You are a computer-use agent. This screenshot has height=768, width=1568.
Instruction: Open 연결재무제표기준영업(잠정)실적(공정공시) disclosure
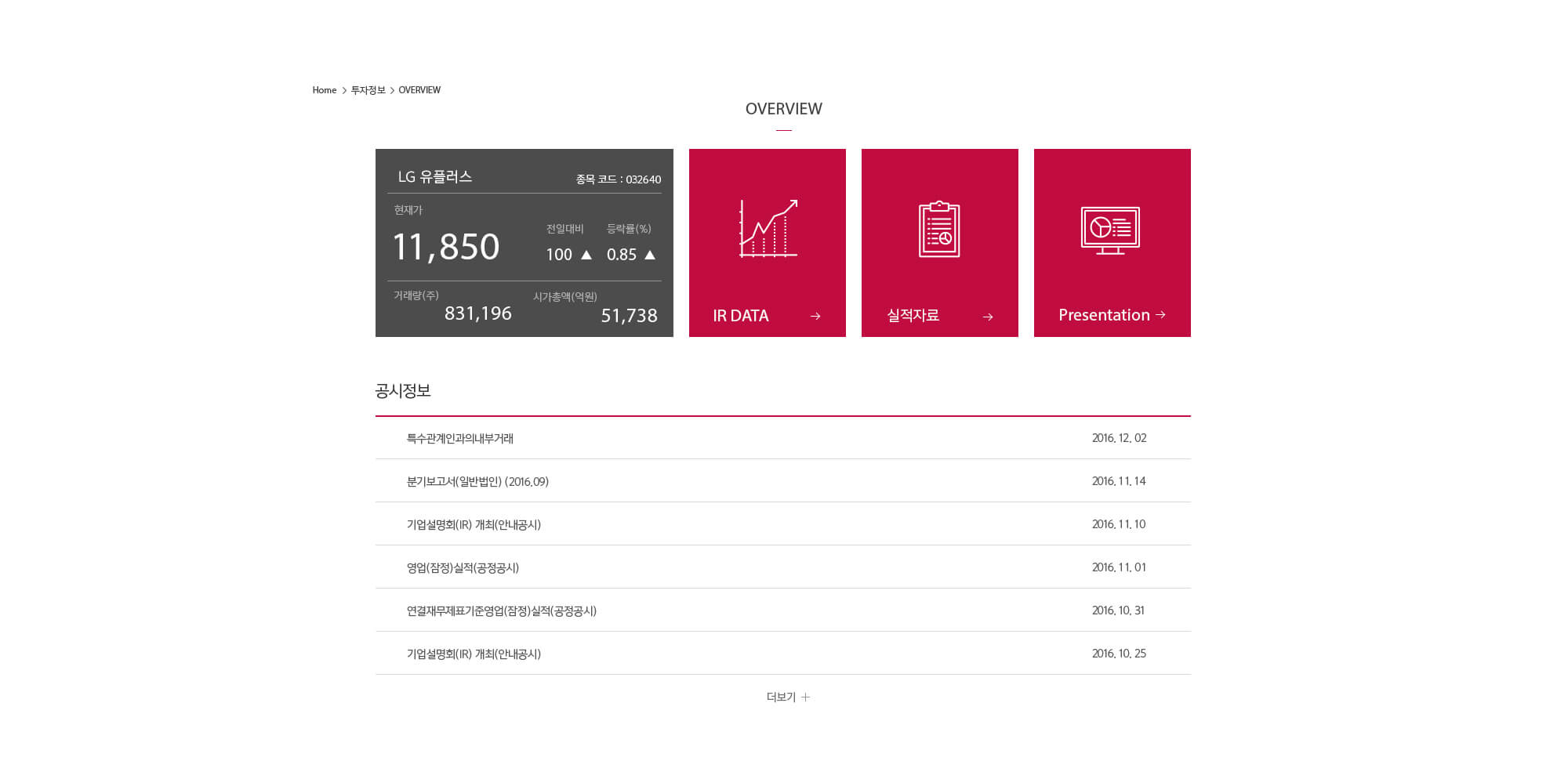click(x=502, y=610)
